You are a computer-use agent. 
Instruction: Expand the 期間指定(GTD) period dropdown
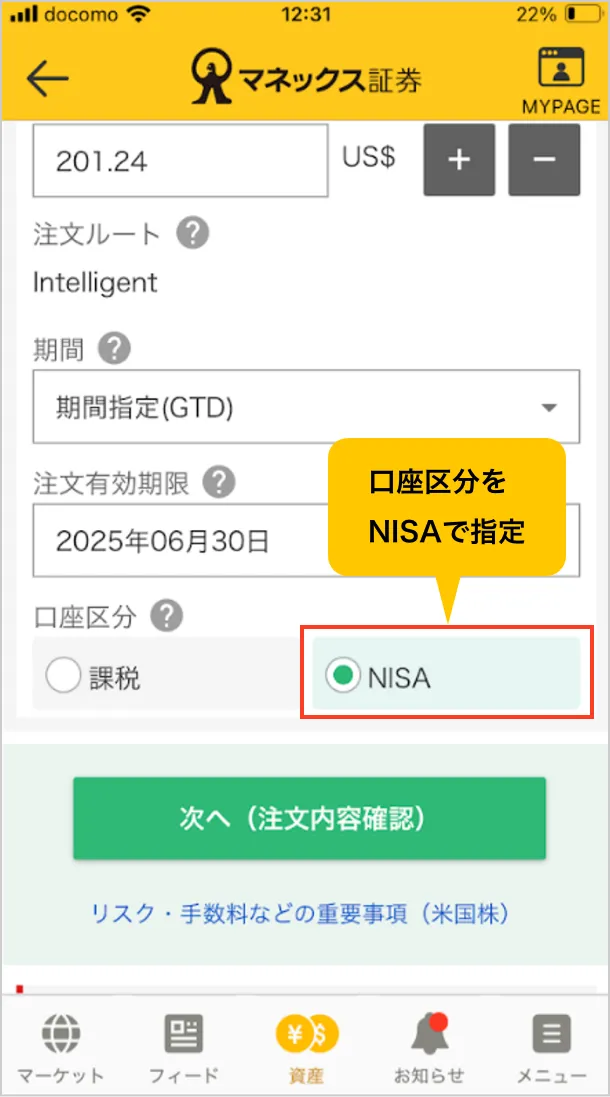[x=306, y=407]
